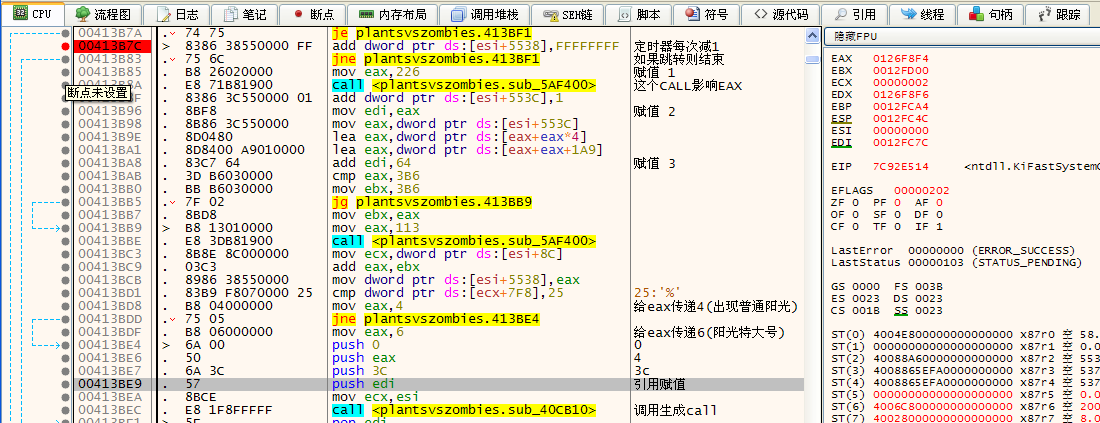
Task: Toggle breakpoint dot for address 00413B7A
Action: click(65, 33)
